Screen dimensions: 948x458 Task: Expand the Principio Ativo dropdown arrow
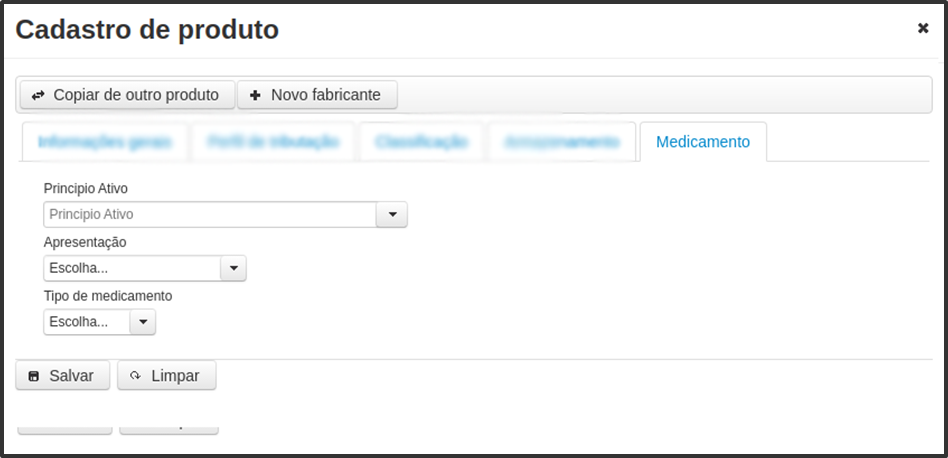click(392, 214)
